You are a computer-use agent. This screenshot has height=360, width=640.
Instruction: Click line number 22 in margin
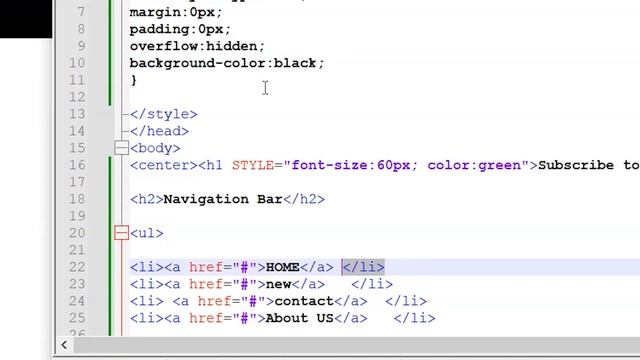[x=77, y=267]
